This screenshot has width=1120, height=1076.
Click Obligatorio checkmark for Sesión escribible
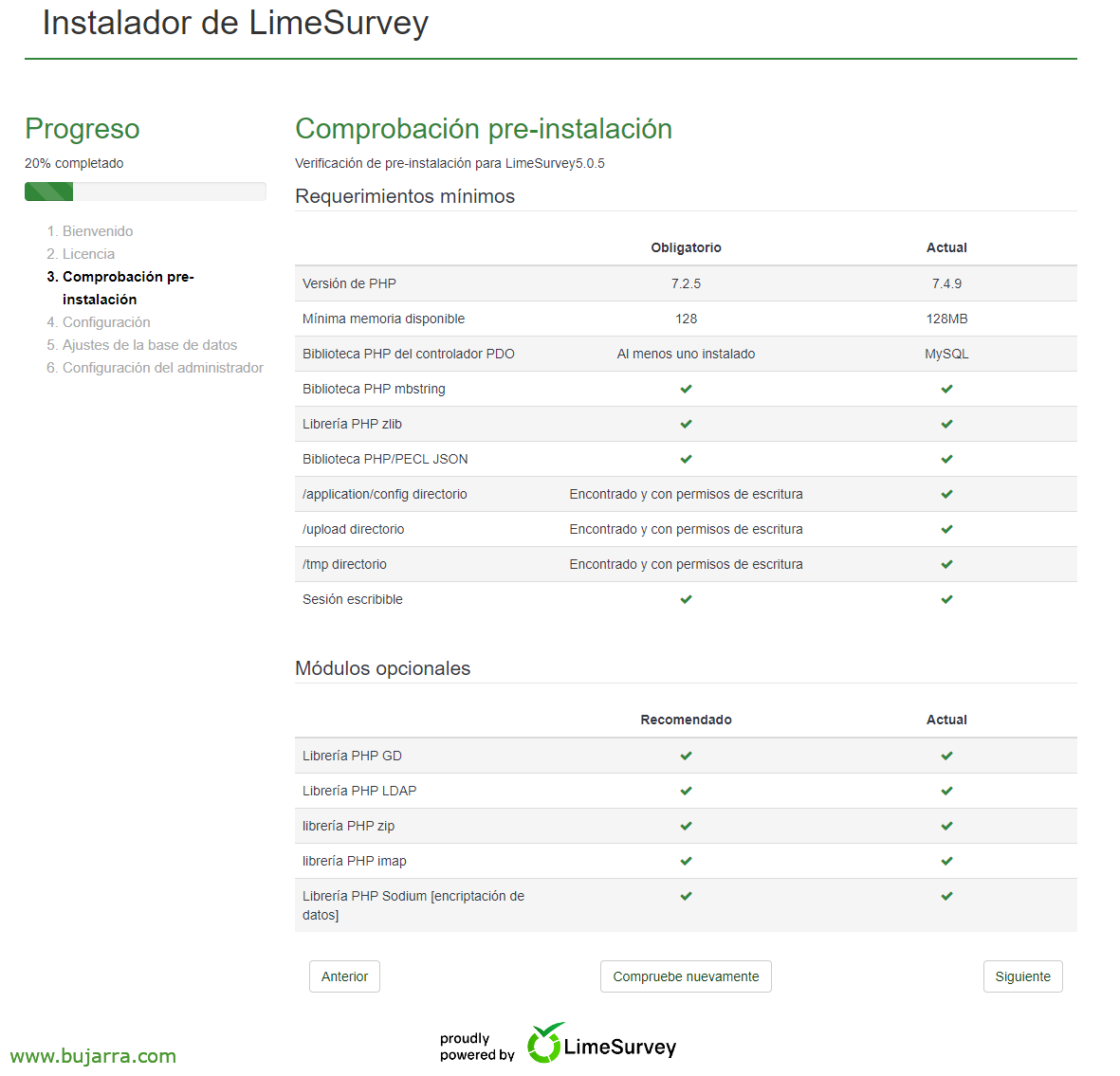click(x=686, y=599)
